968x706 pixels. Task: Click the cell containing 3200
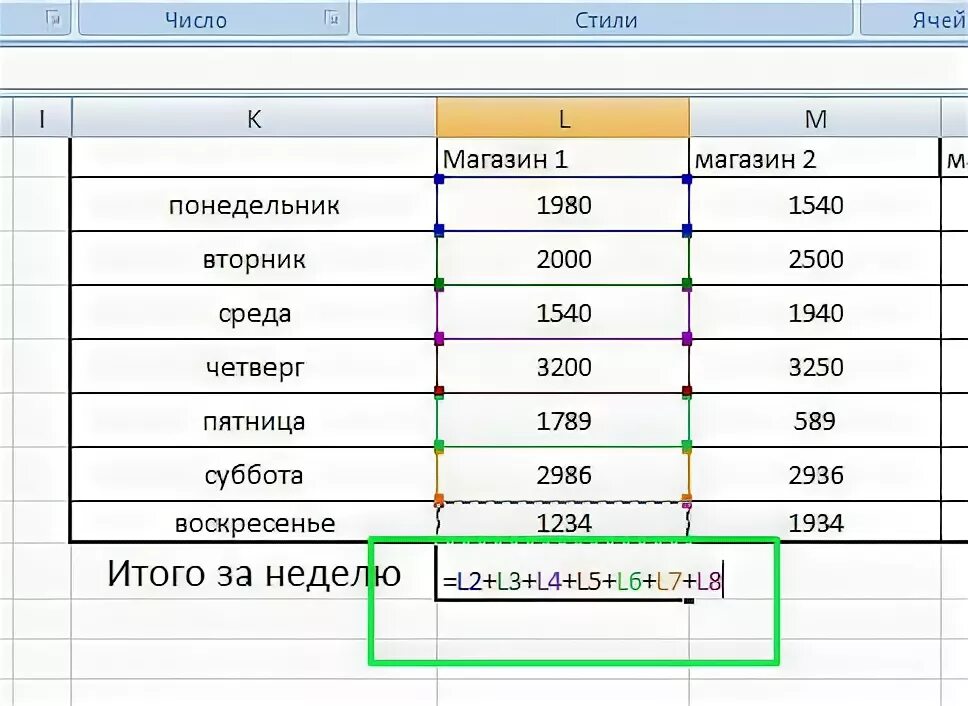(x=564, y=366)
